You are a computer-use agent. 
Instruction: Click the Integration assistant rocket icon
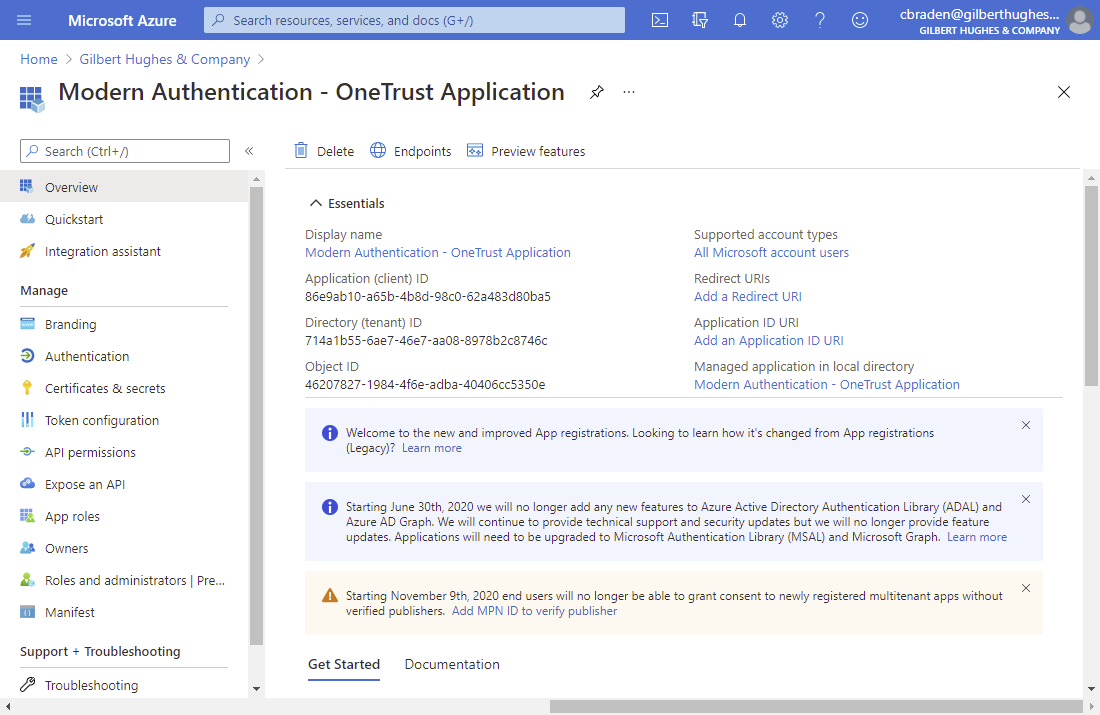click(27, 250)
